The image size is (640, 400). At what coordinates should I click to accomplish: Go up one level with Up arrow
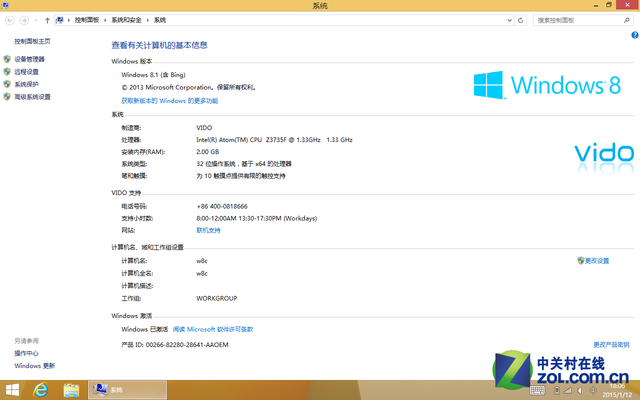click(x=47, y=20)
